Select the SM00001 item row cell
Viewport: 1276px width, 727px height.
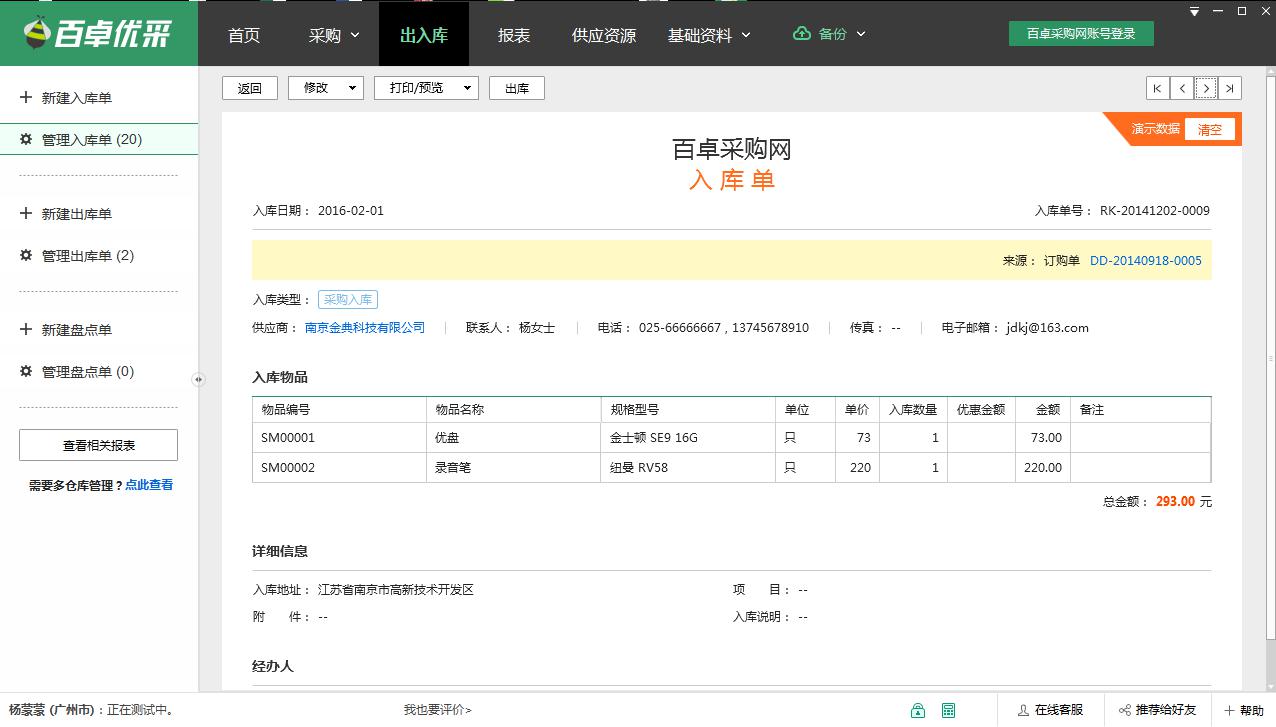pos(340,438)
